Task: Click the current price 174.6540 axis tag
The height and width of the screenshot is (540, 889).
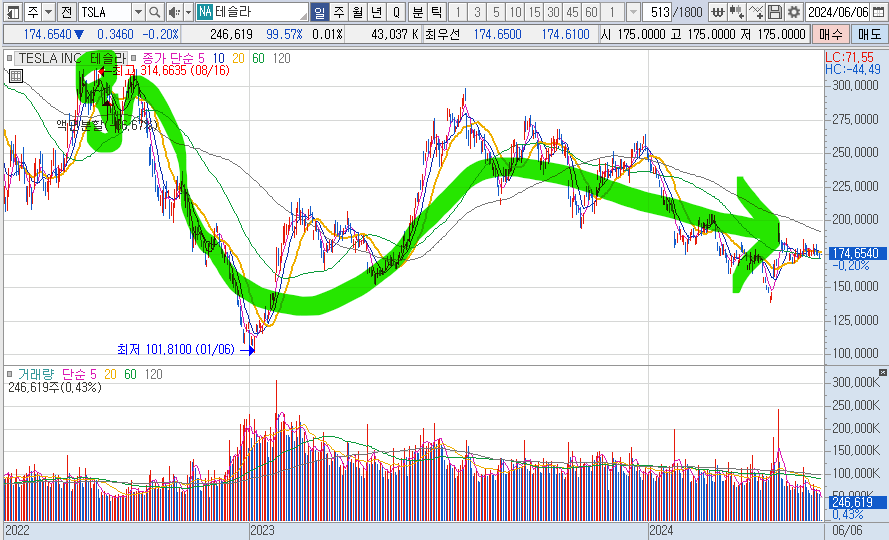Action: (x=856, y=254)
